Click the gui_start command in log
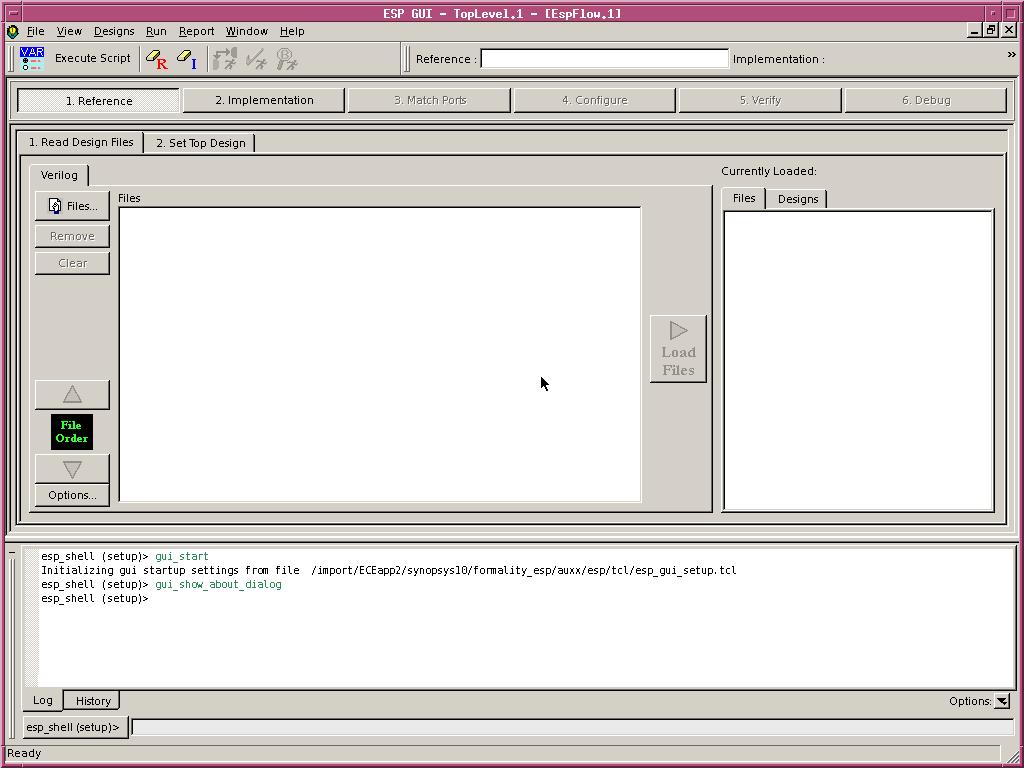Image resolution: width=1024 pixels, height=768 pixels. [182, 556]
